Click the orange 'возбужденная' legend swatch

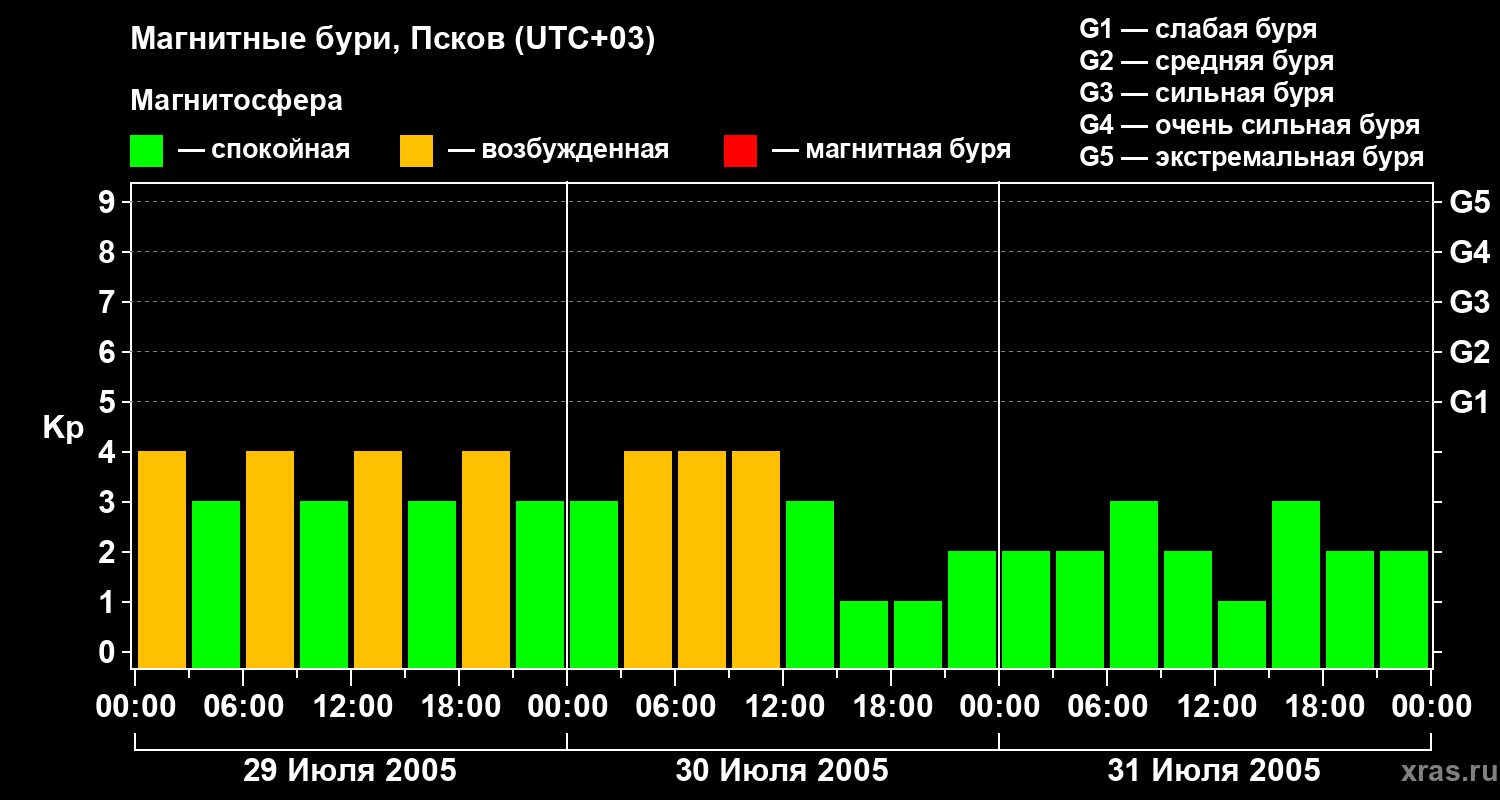pyautogui.click(x=416, y=151)
